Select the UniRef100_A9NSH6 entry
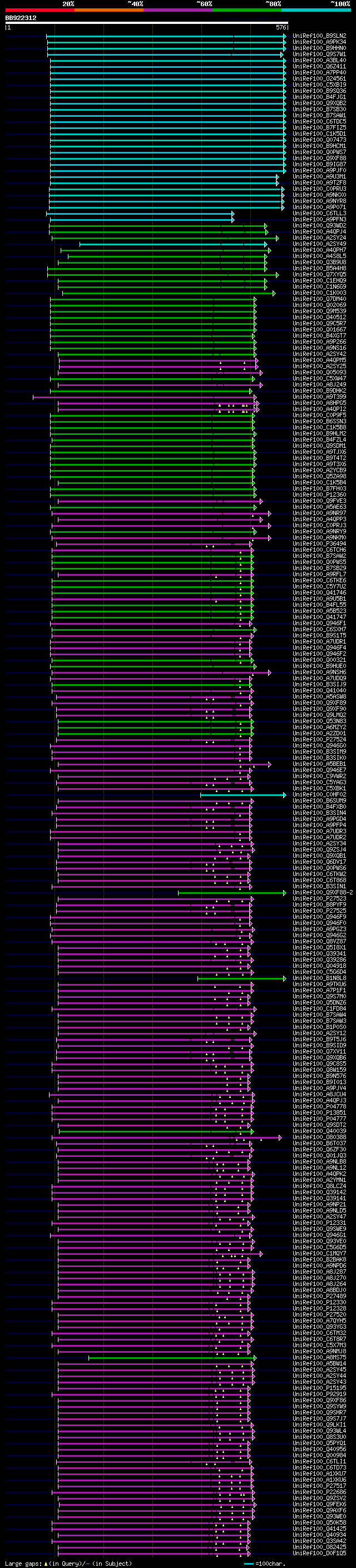Image resolution: width=356 pixels, height=1568 pixels. click(x=319, y=672)
